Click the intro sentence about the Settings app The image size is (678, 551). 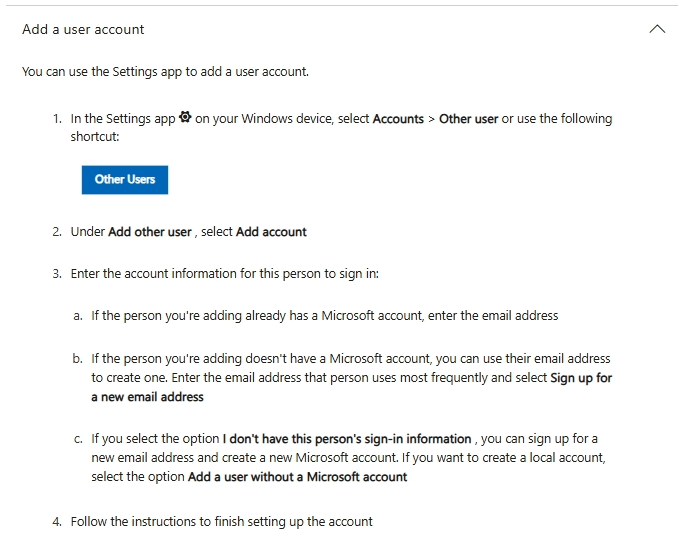point(165,72)
